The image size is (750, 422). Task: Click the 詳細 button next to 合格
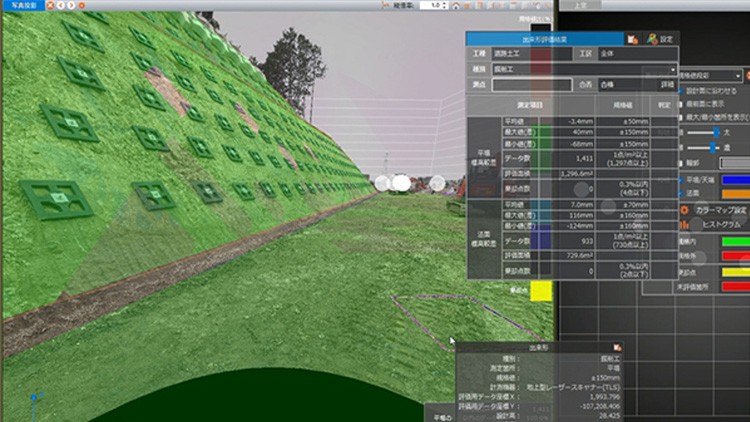(x=667, y=85)
